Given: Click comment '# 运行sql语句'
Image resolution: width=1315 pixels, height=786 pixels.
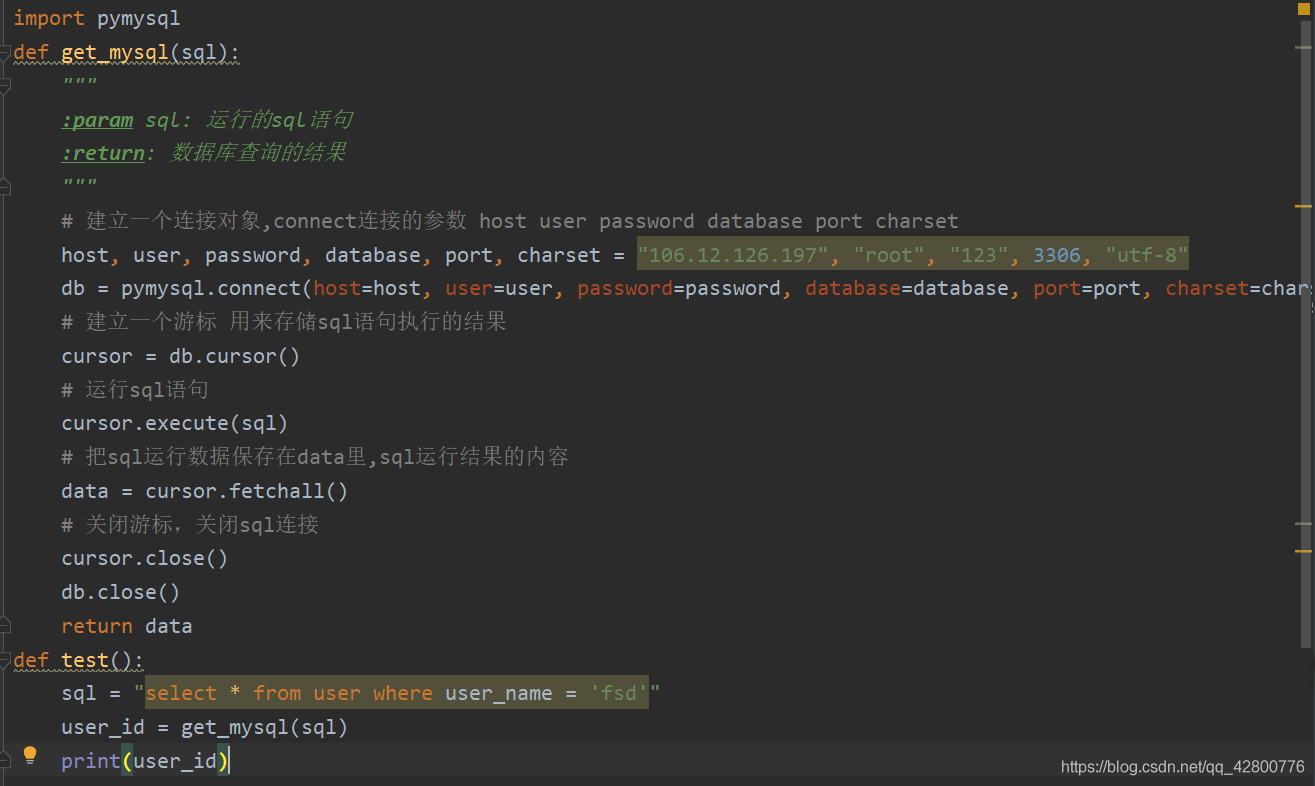Looking at the screenshot, I should coord(135,390).
